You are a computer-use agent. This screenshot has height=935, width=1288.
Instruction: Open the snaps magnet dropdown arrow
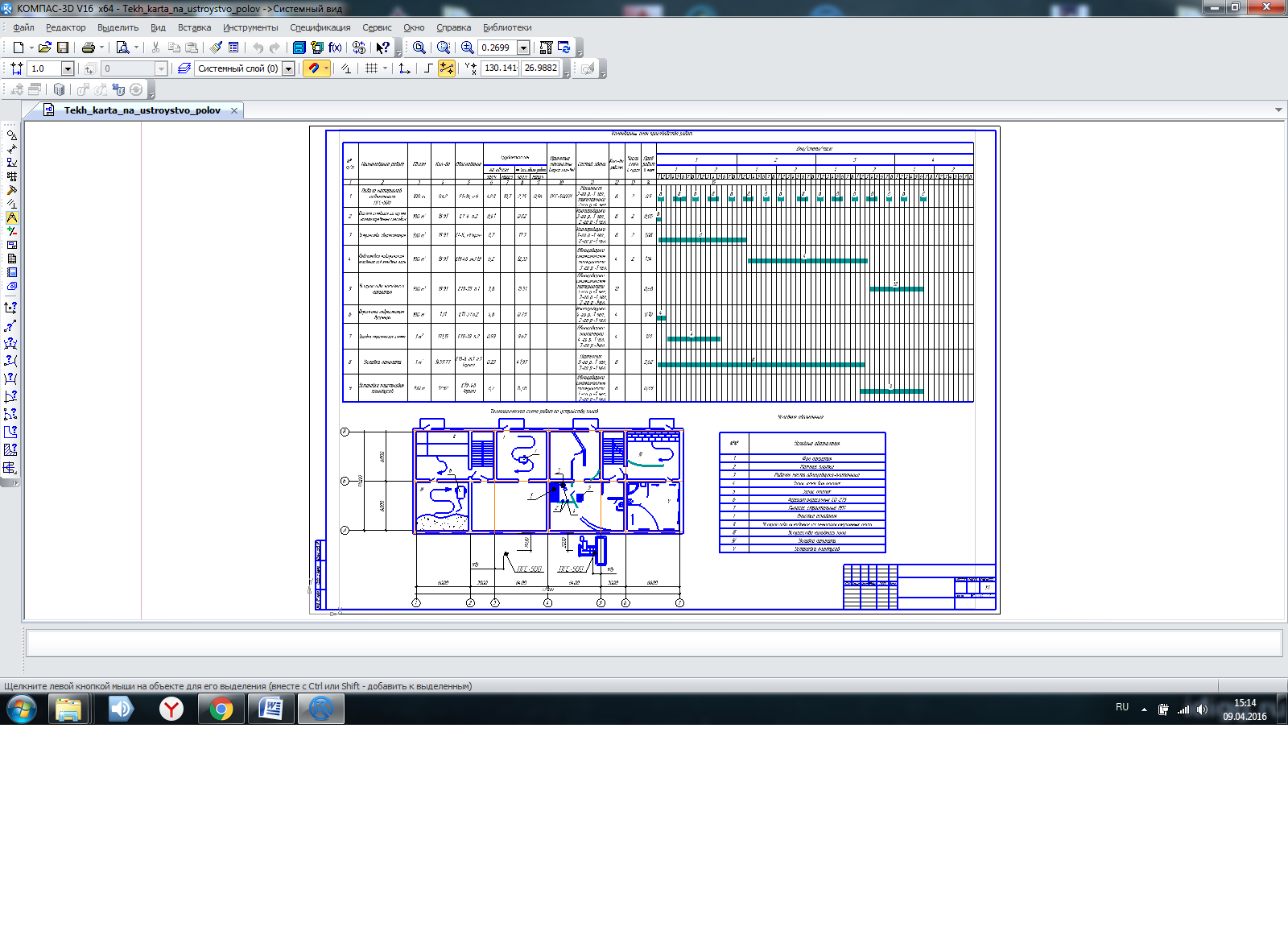pos(326,68)
